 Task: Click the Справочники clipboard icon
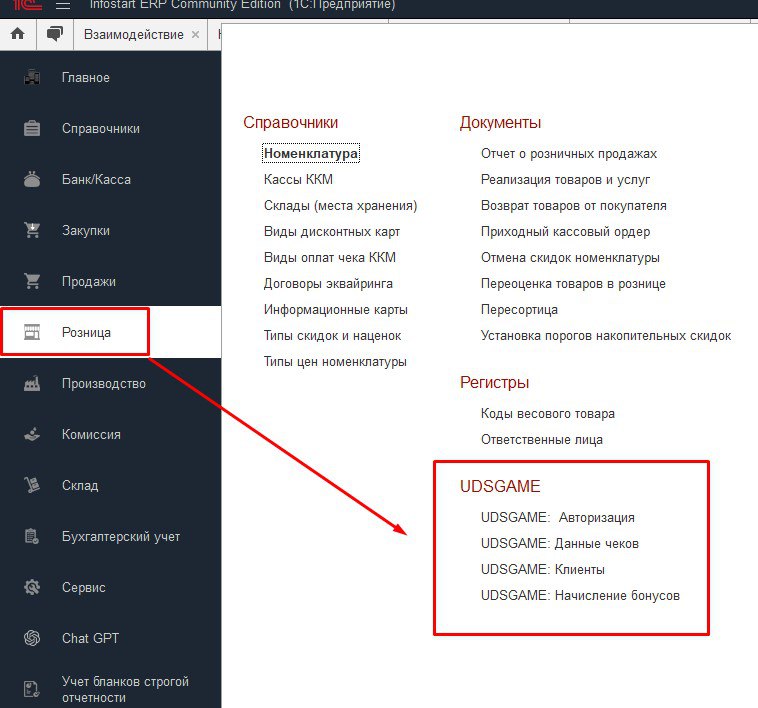[32, 128]
